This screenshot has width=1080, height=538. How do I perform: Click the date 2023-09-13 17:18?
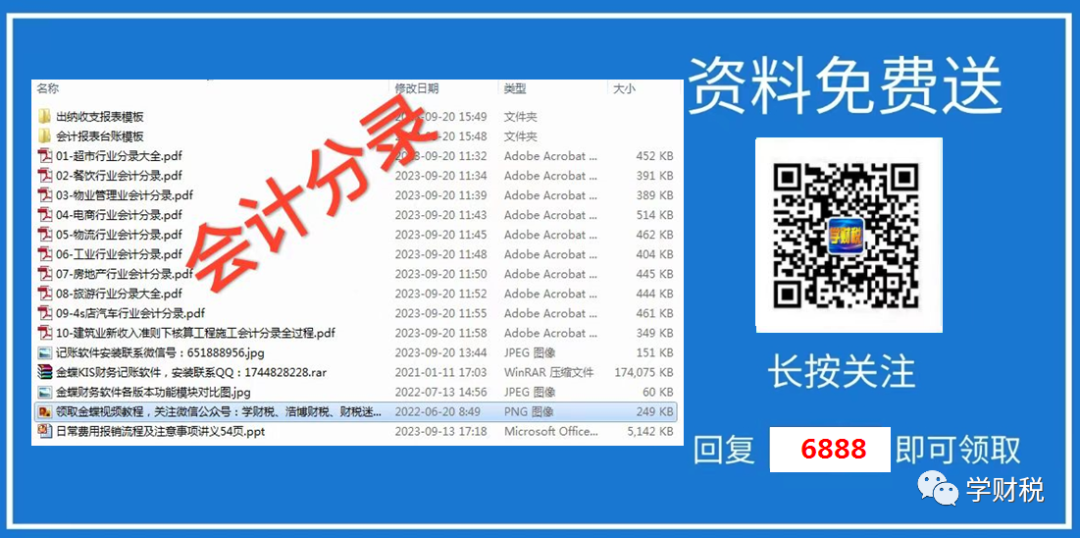[x=441, y=432]
